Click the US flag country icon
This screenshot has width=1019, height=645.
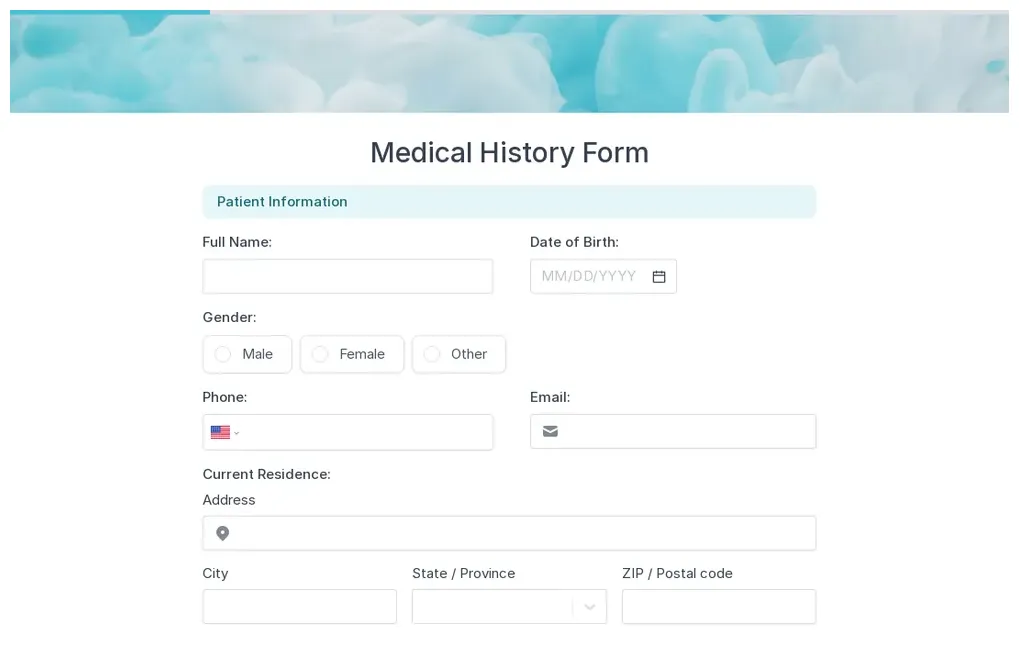point(220,433)
